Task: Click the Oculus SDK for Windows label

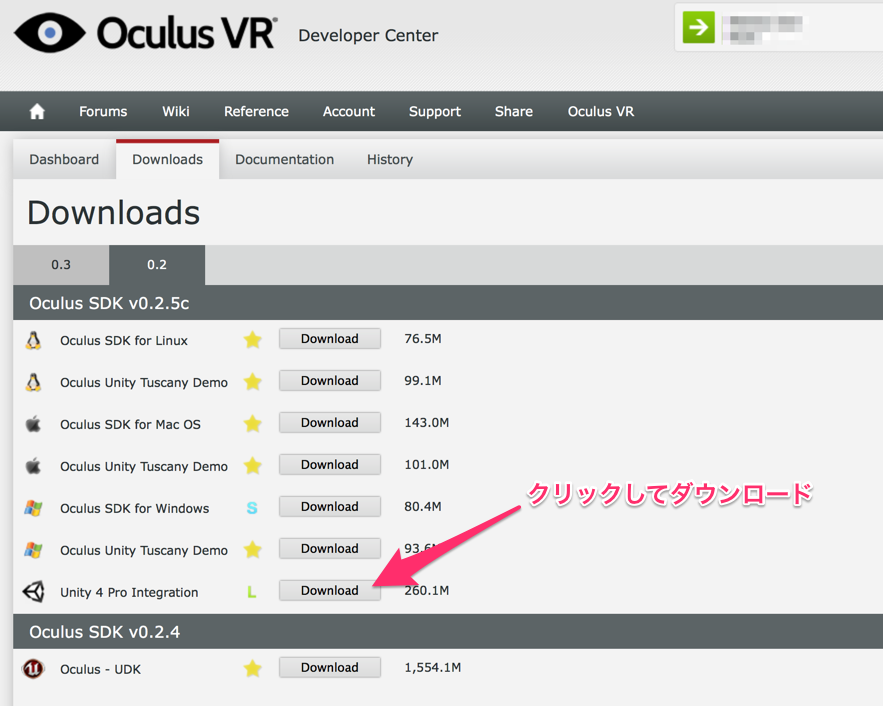Action: click(135, 508)
